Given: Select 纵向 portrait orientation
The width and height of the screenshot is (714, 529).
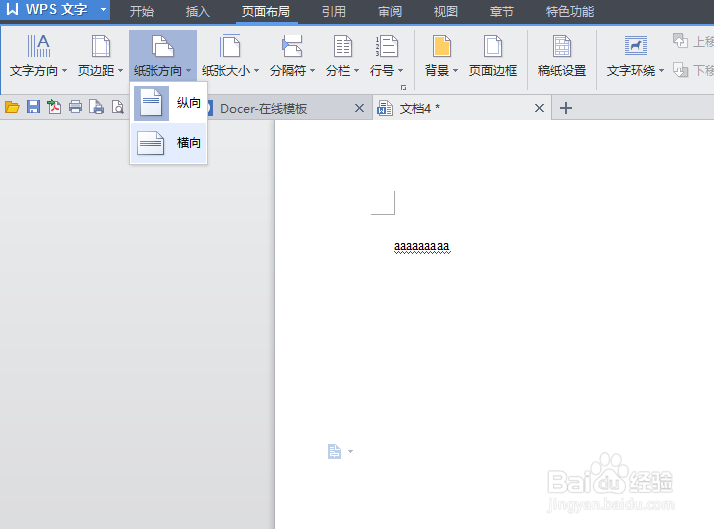Looking at the screenshot, I should (168, 103).
